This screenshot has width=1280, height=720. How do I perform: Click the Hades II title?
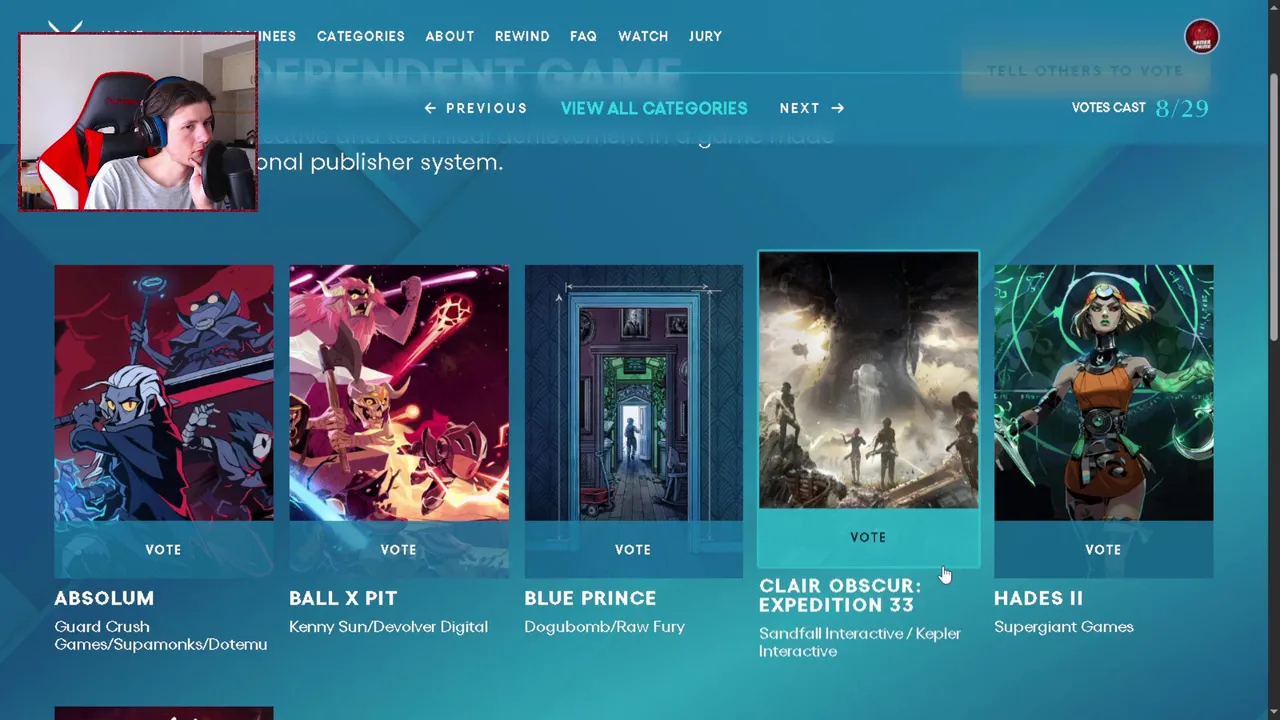1038,598
